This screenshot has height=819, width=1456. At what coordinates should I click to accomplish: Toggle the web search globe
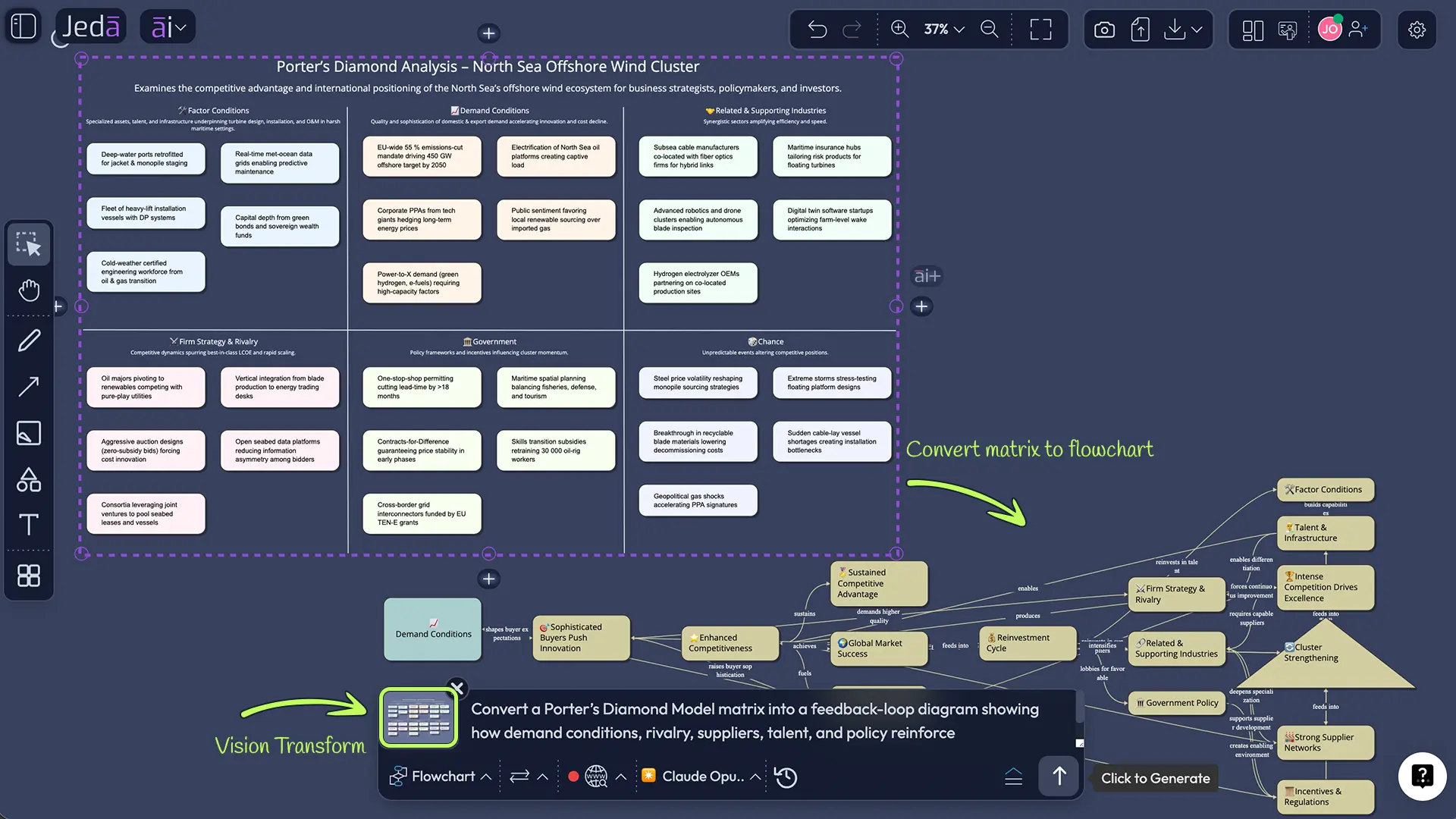(596, 777)
